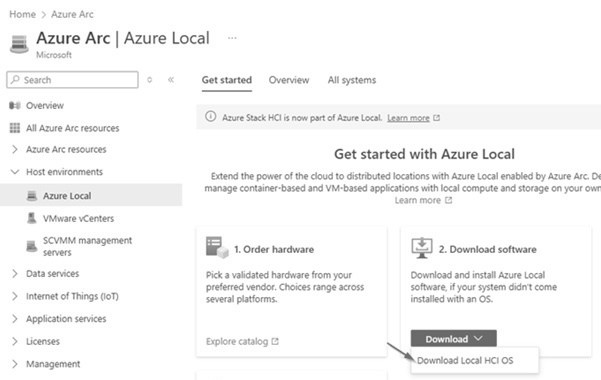Click external link icon under Get started description
This screenshot has height=380, width=601.
pos(448,200)
